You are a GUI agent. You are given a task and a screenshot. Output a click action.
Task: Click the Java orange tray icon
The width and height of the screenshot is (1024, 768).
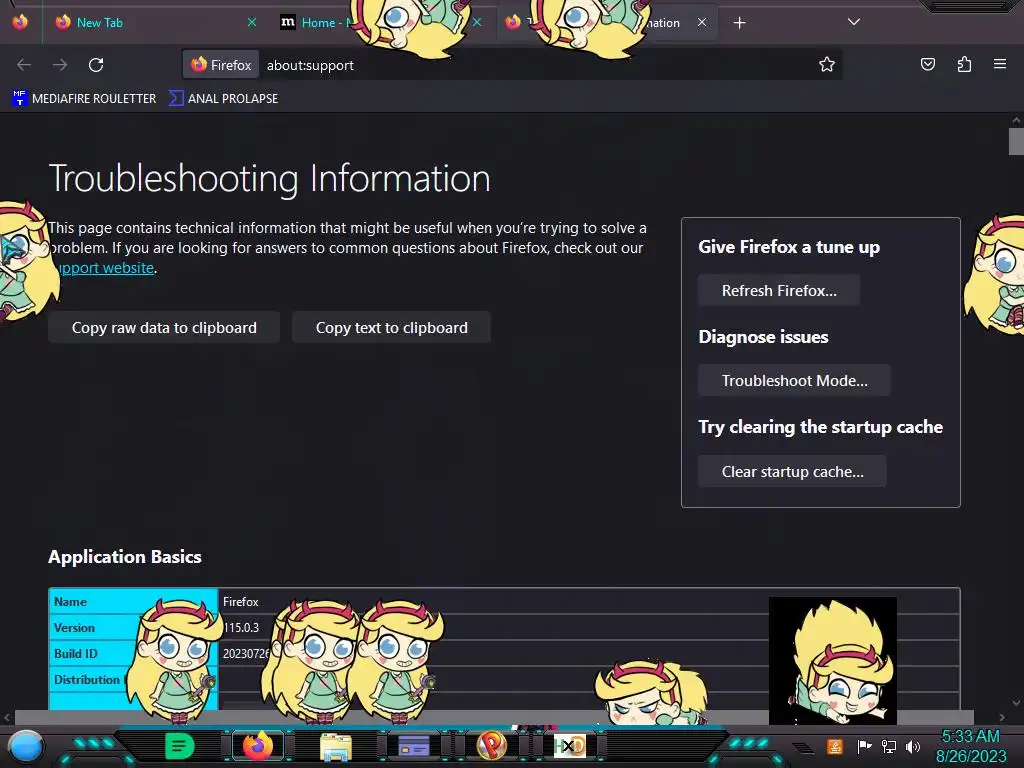pos(835,746)
